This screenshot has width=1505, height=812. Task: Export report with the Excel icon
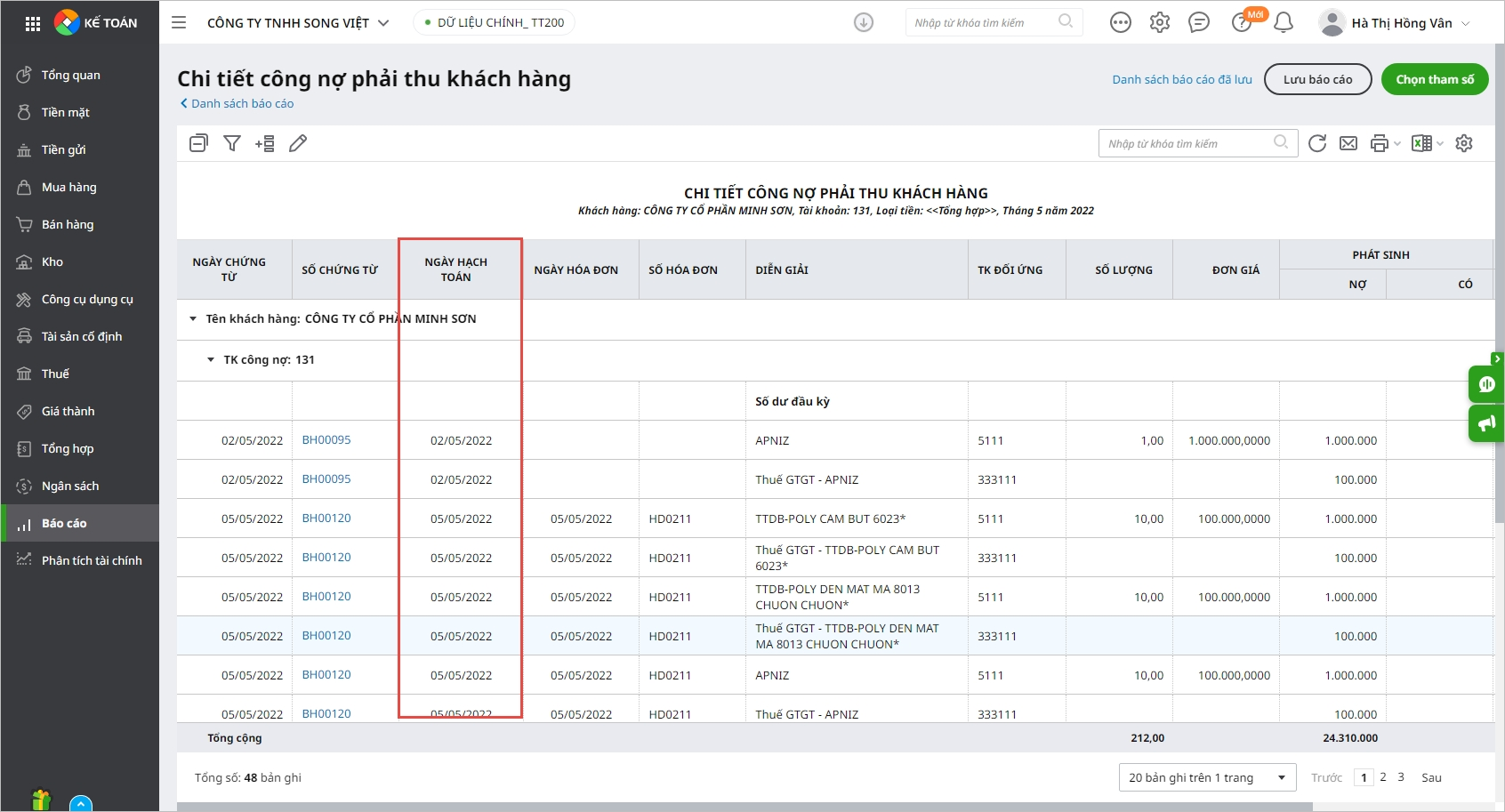[1421, 143]
